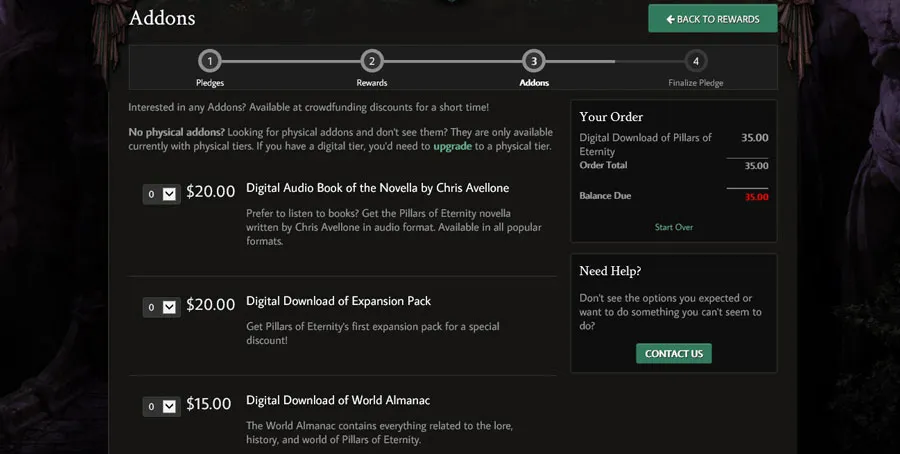The width and height of the screenshot is (900, 454).
Task: Click the 'Need Help?' heading
Action: [x=610, y=271]
